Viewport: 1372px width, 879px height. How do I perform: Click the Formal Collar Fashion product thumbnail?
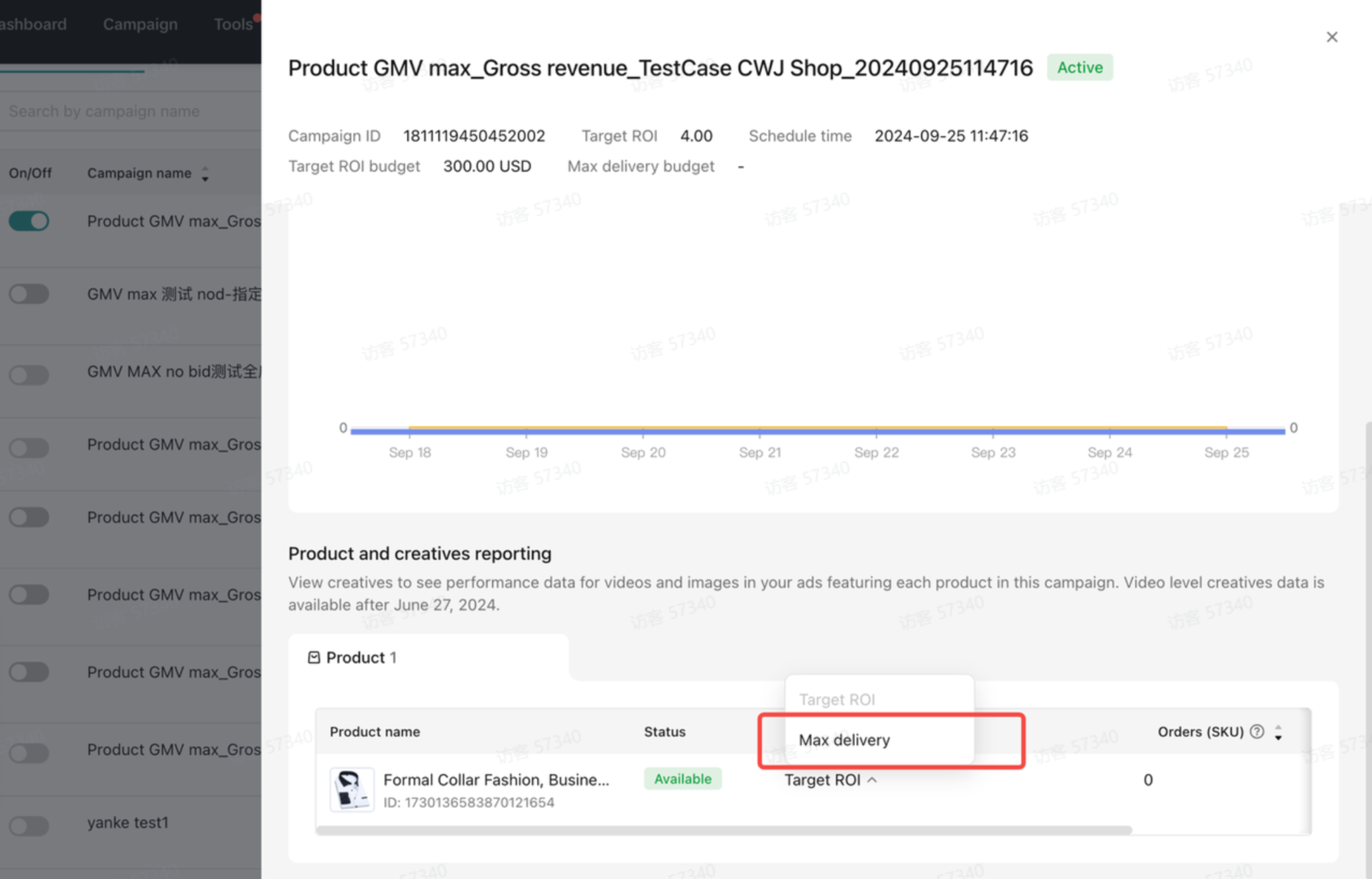tap(351, 789)
